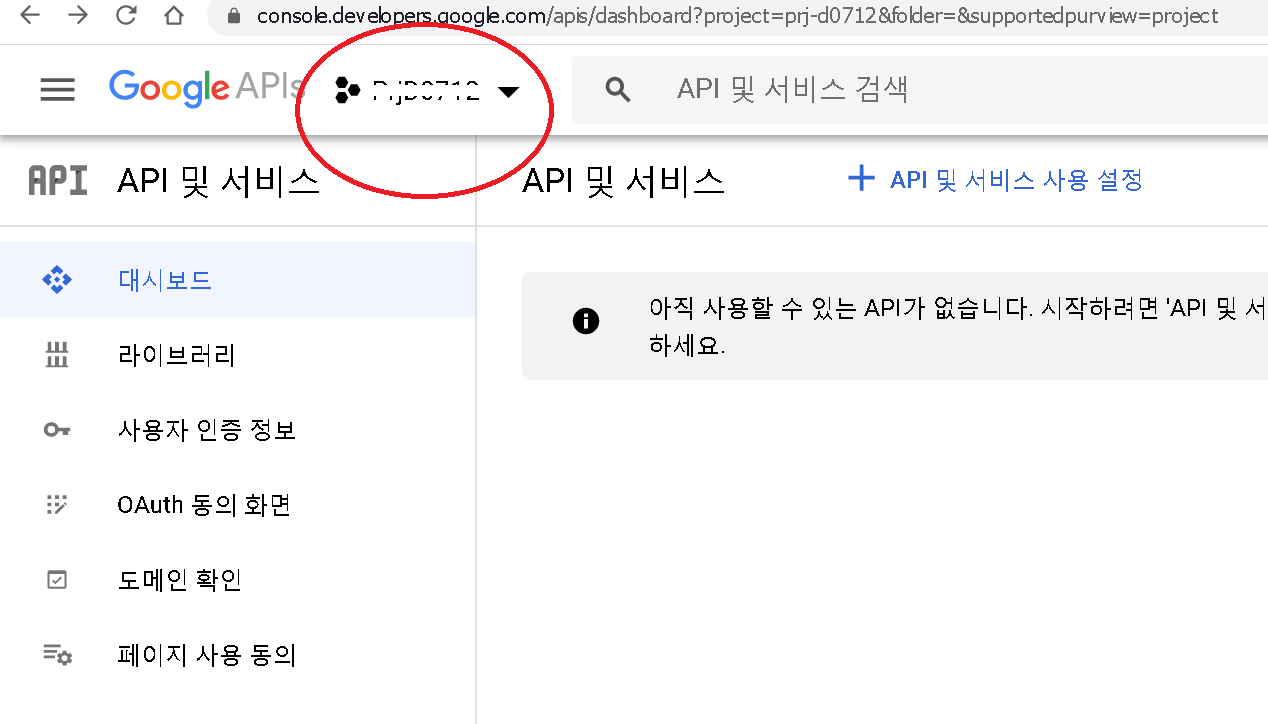Reload the page with the refresh button
This screenshot has height=724, width=1268.
click(126, 15)
